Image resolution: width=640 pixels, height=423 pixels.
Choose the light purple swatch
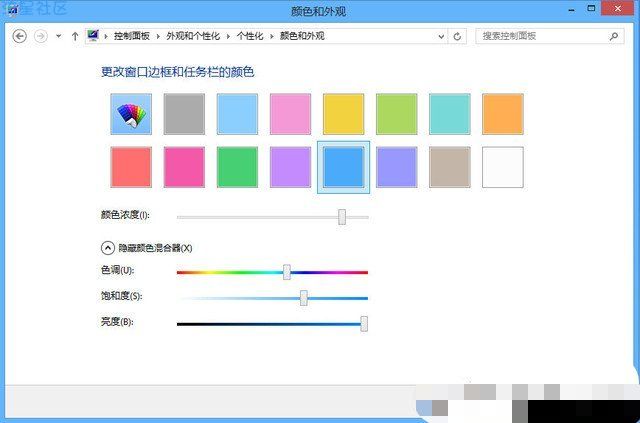click(290, 167)
